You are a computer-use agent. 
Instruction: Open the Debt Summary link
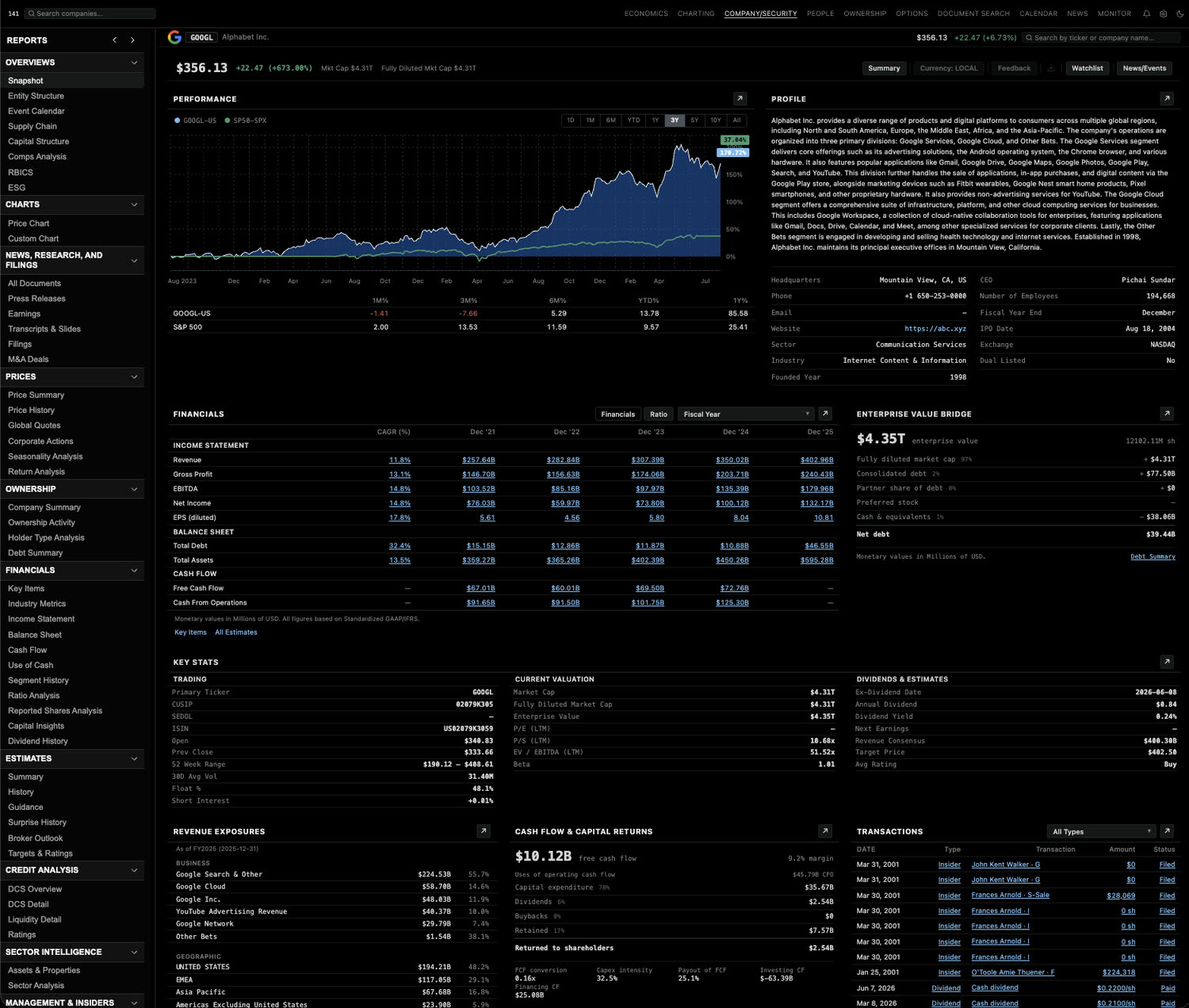(x=1153, y=556)
